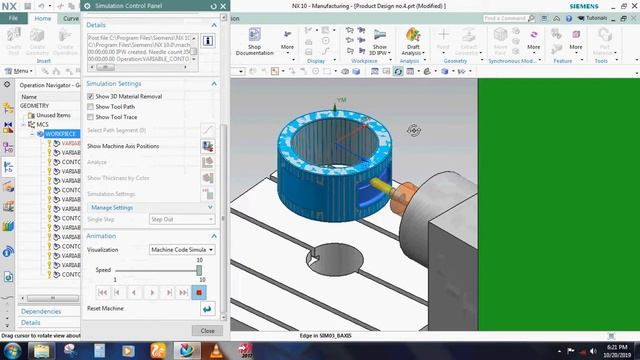Select WORKPIECE in the navigator tree
Image resolution: width=640 pixels, height=360 pixels.
tap(60, 134)
